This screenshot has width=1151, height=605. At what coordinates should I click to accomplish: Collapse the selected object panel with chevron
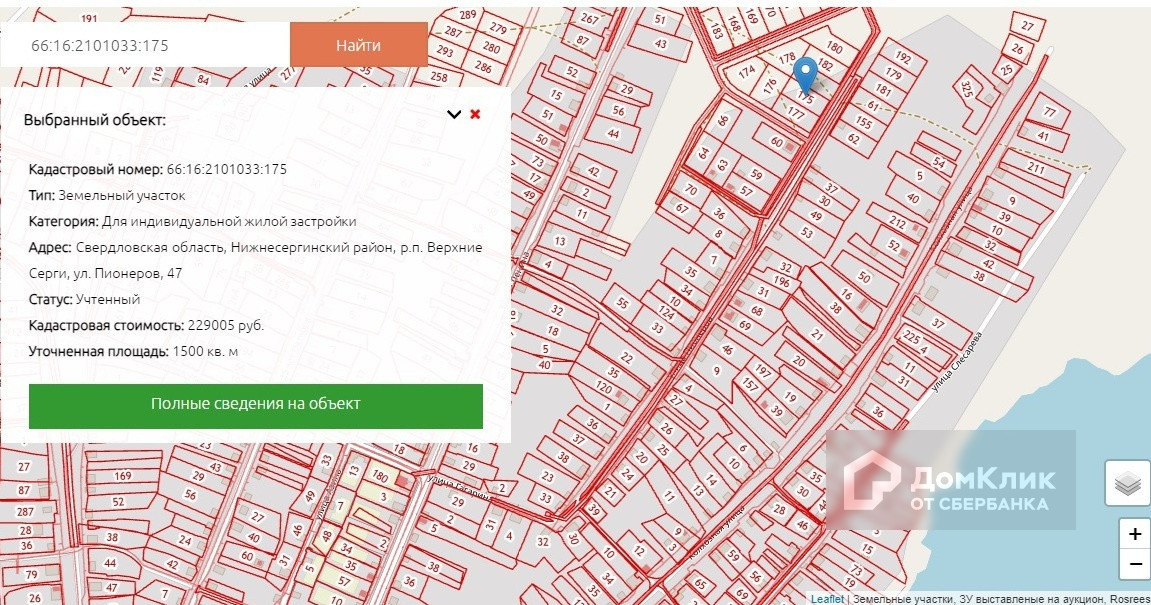pyautogui.click(x=454, y=115)
